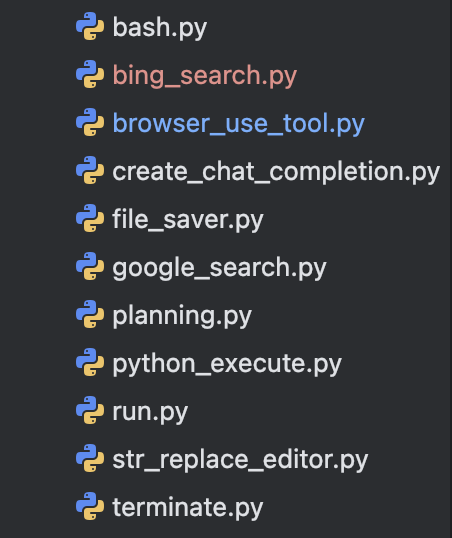Click the Python icon beside create_chat_completion.py
452x538 pixels.
(x=90, y=171)
